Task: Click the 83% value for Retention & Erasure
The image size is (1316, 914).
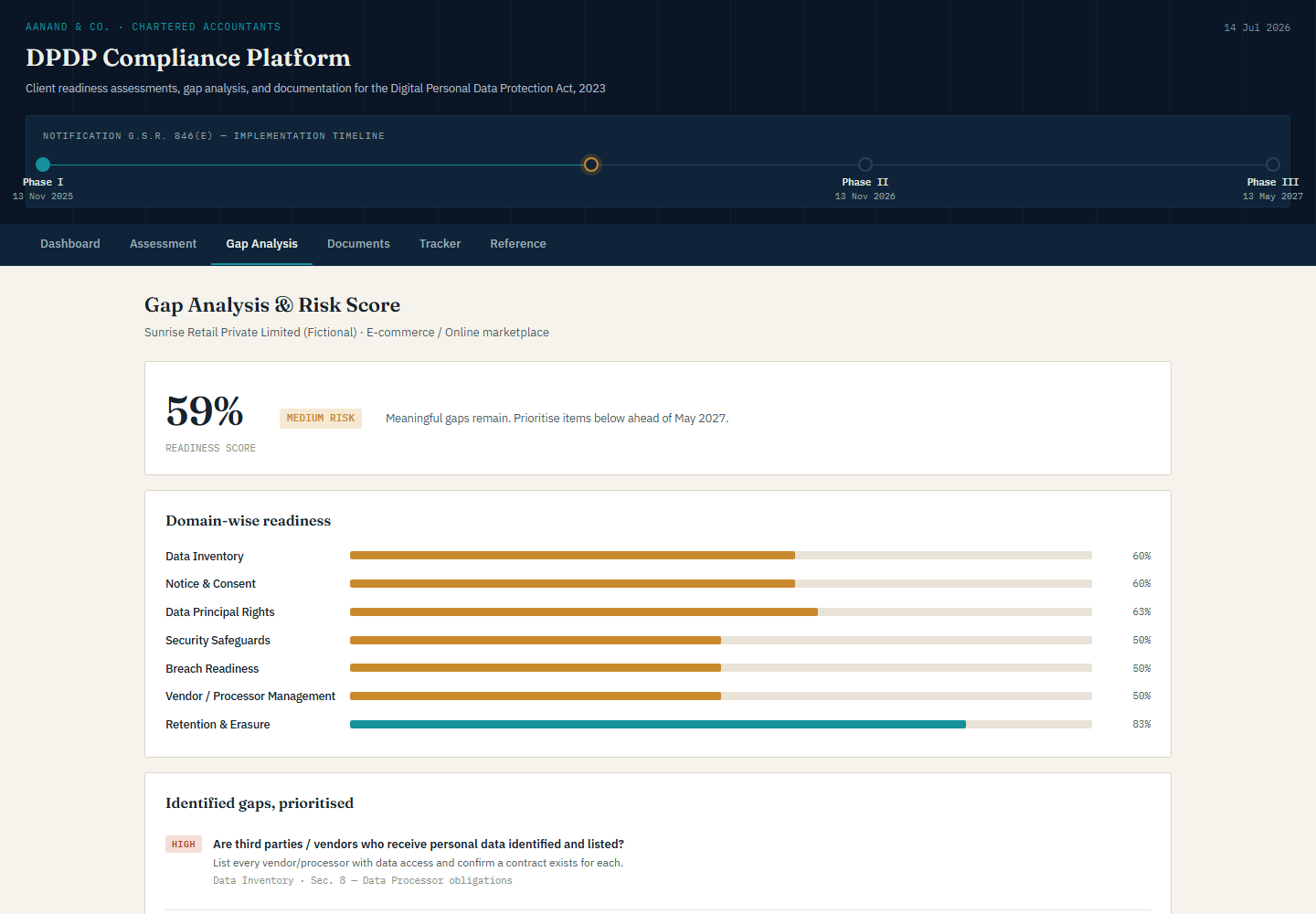Action: tap(1141, 724)
